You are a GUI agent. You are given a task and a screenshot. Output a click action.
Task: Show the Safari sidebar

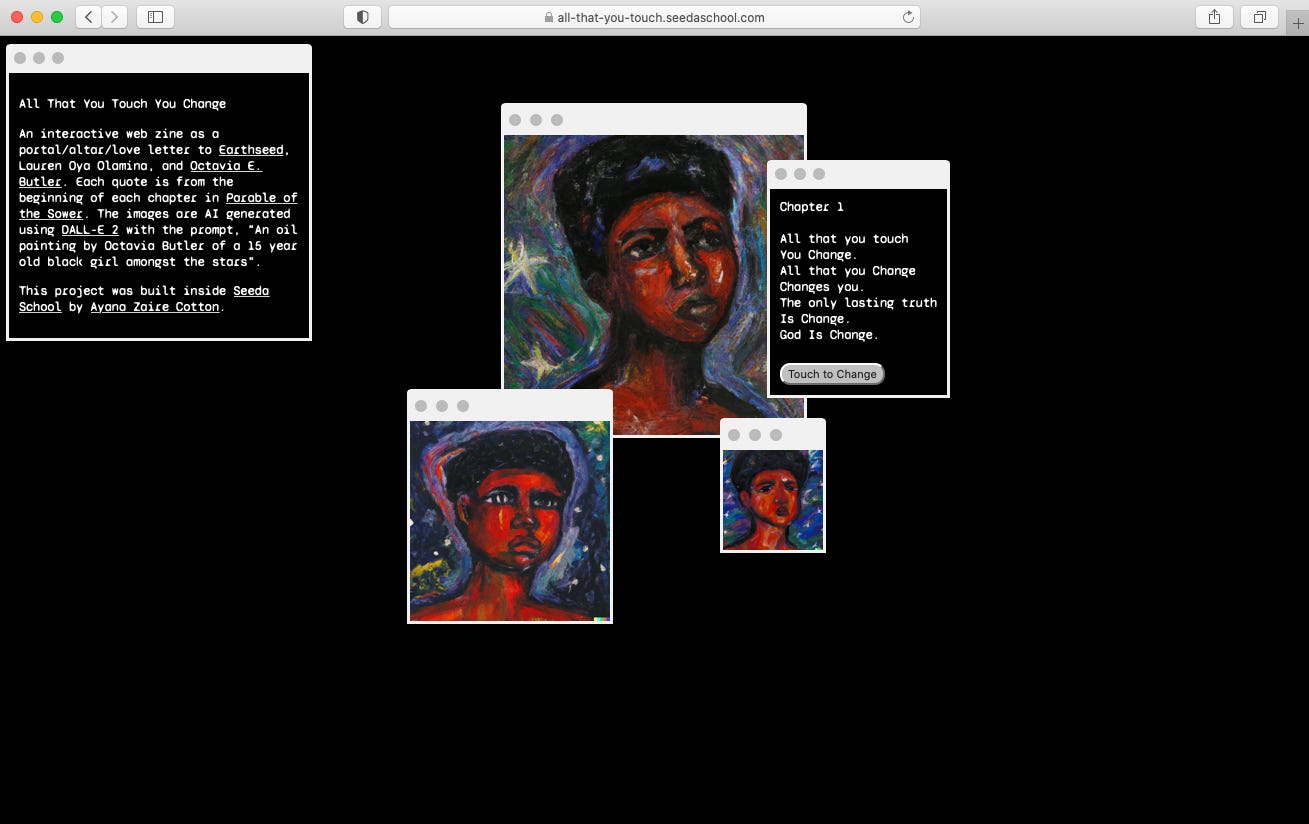156,17
